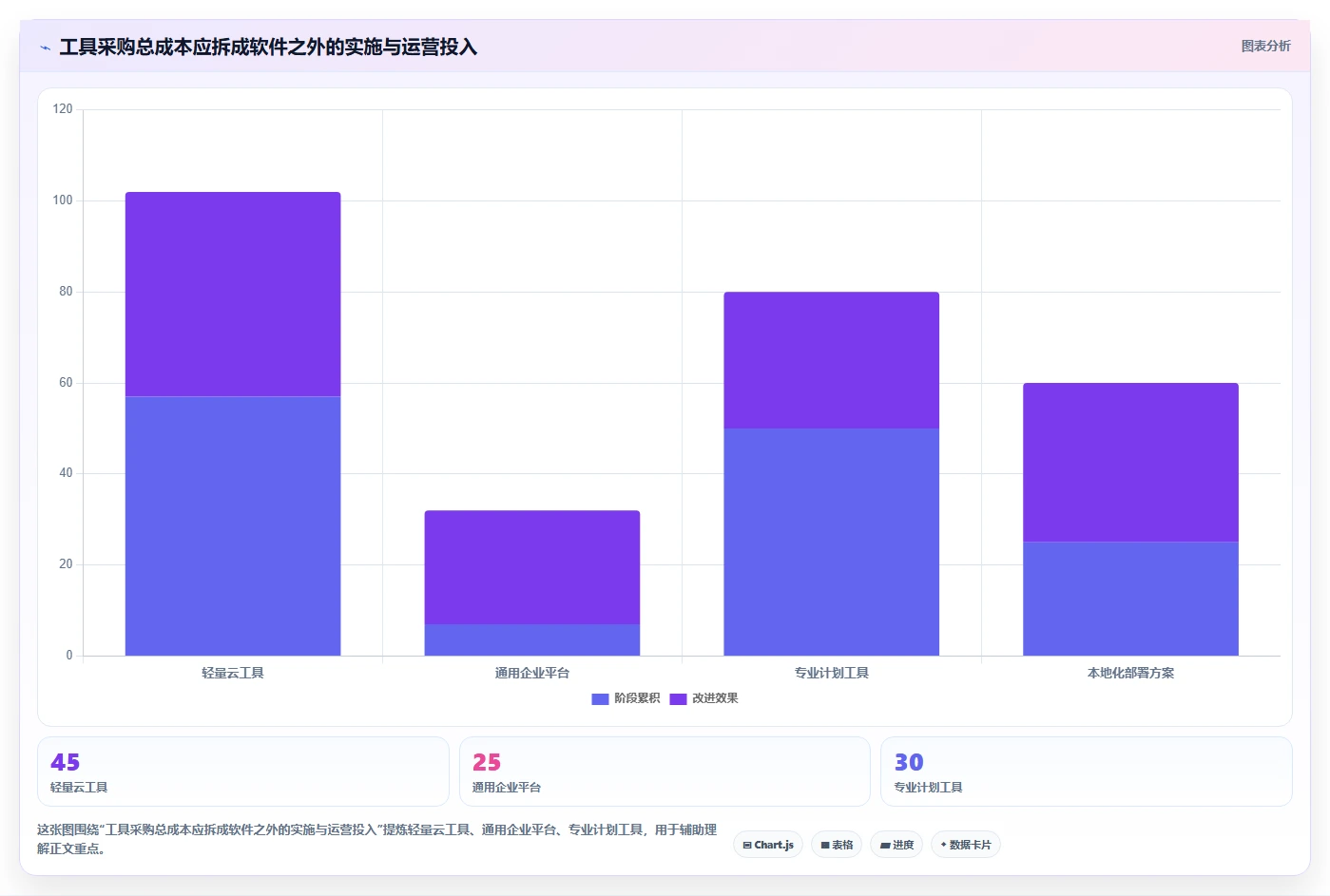
Task: Toggle the 阶段累积 legend item
Action: click(x=626, y=698)
